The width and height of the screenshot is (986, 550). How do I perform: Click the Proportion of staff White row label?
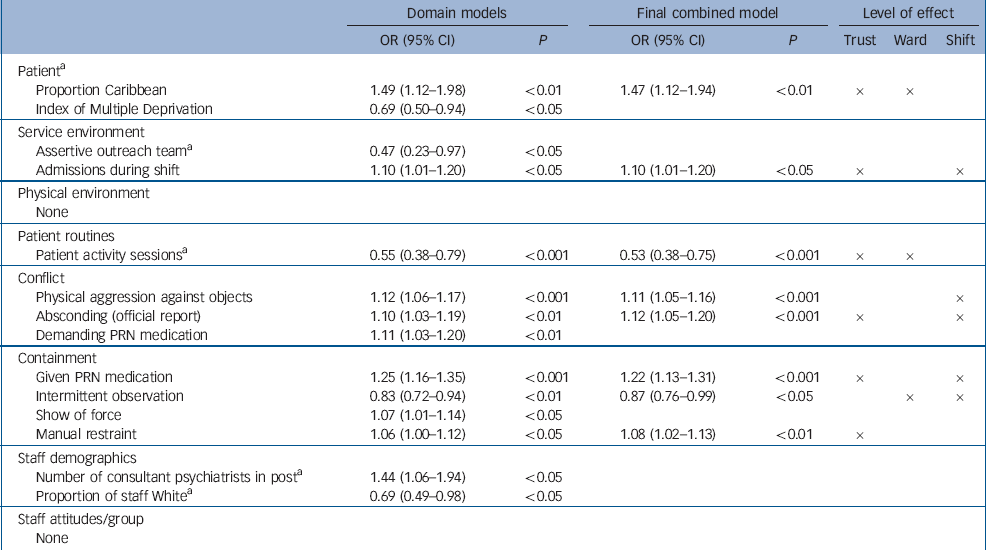(x=115, y=496)
